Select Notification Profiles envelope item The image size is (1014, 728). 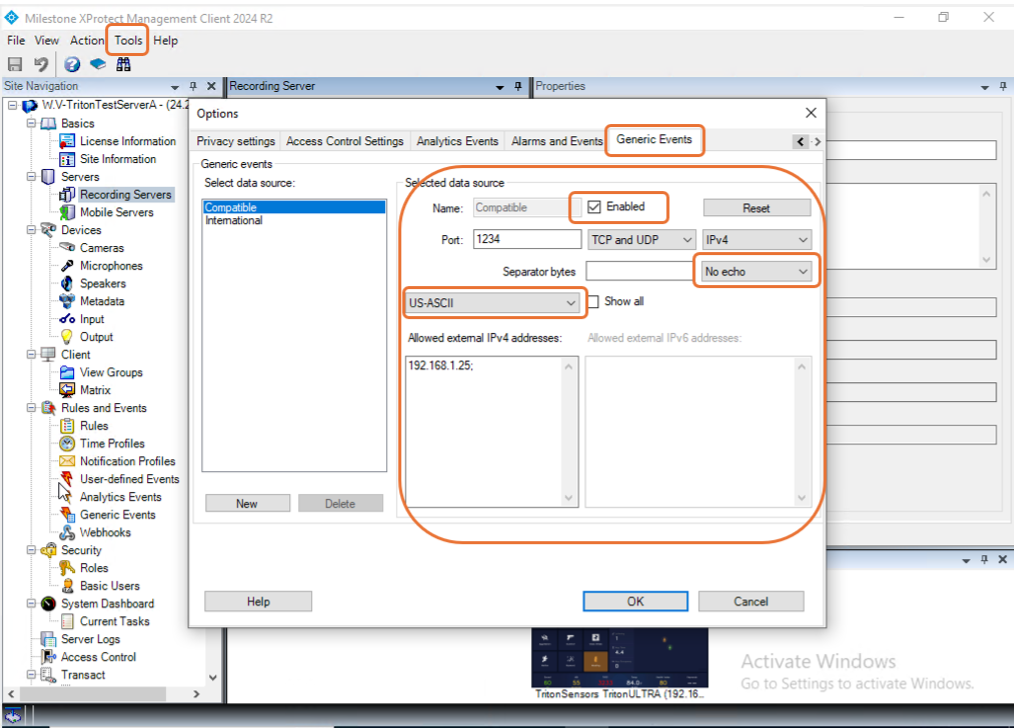click(127, 461)
